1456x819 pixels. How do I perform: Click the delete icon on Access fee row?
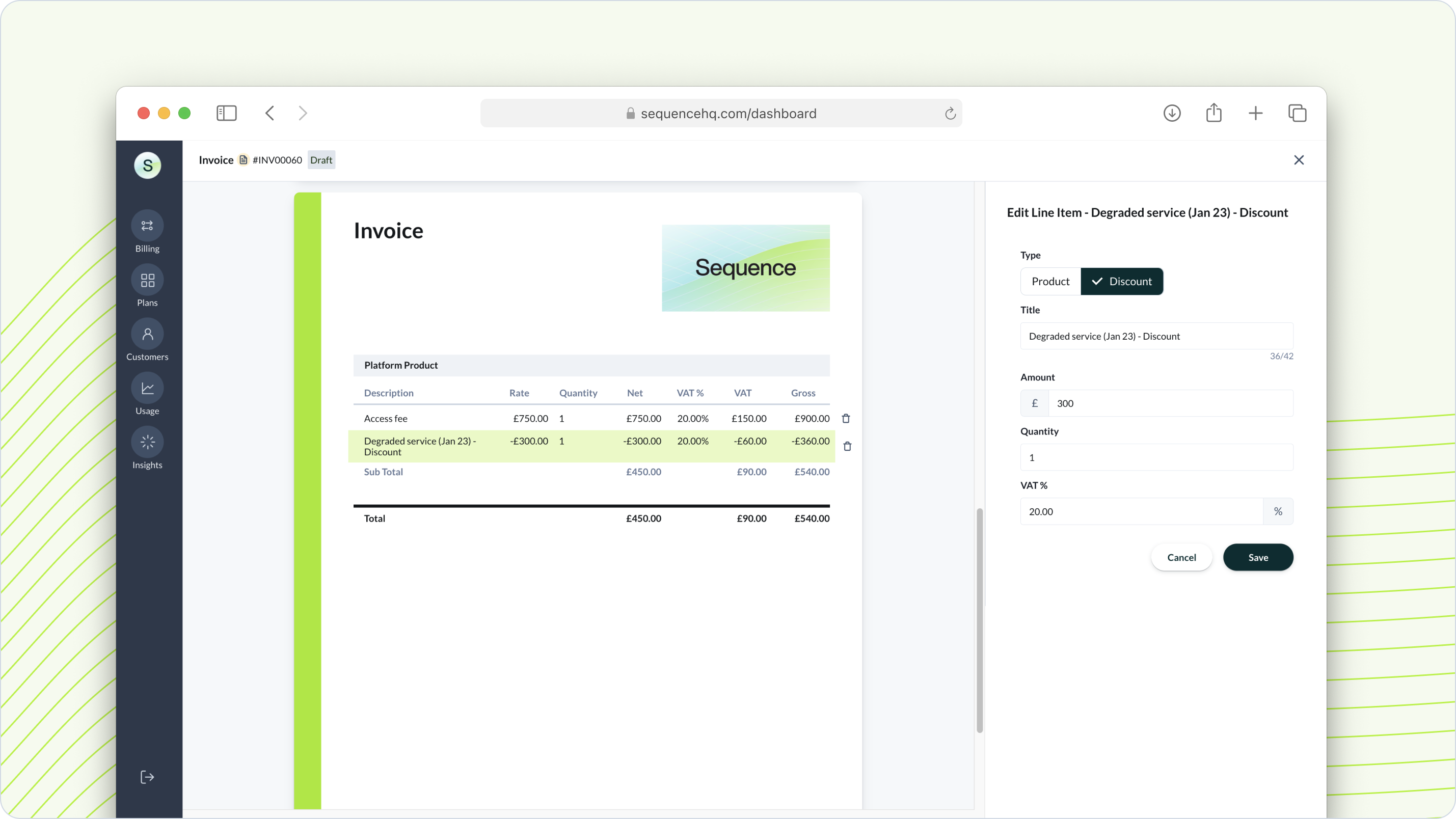tap(846, 418)
